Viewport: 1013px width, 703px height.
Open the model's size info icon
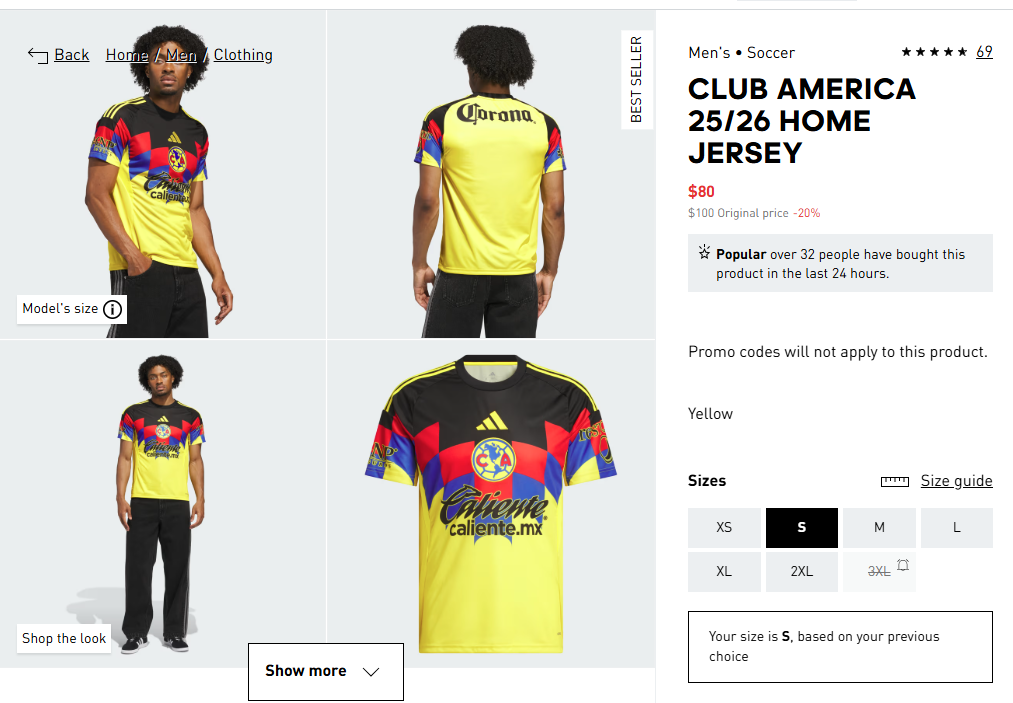click(112, 310)
